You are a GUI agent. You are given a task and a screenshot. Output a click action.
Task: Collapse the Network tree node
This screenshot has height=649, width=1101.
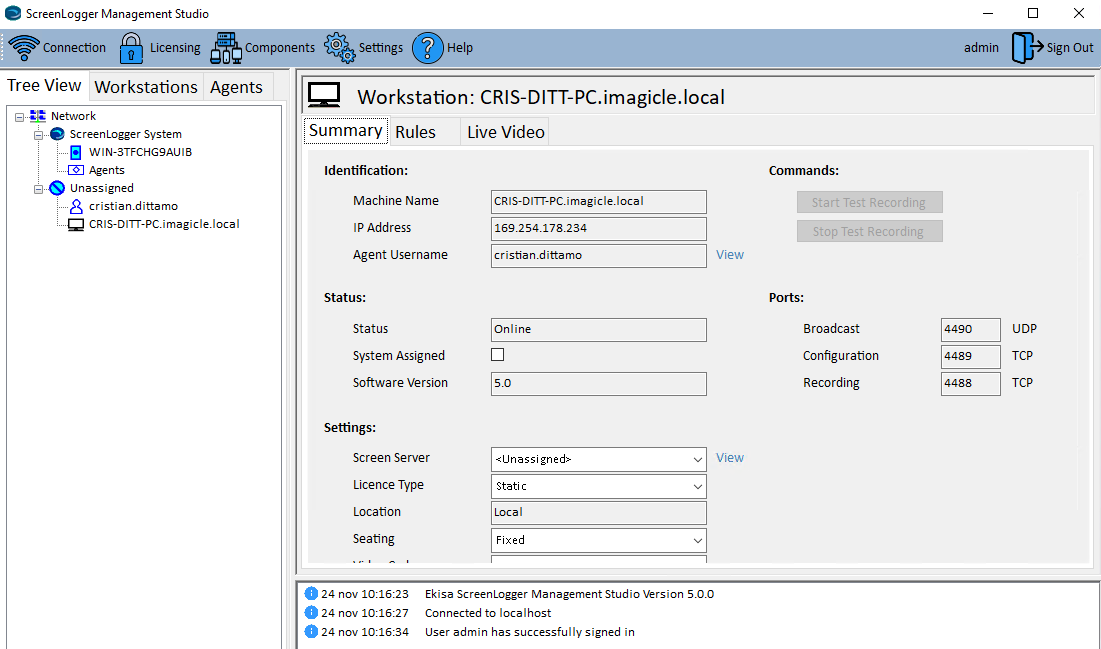coord(20,117)
